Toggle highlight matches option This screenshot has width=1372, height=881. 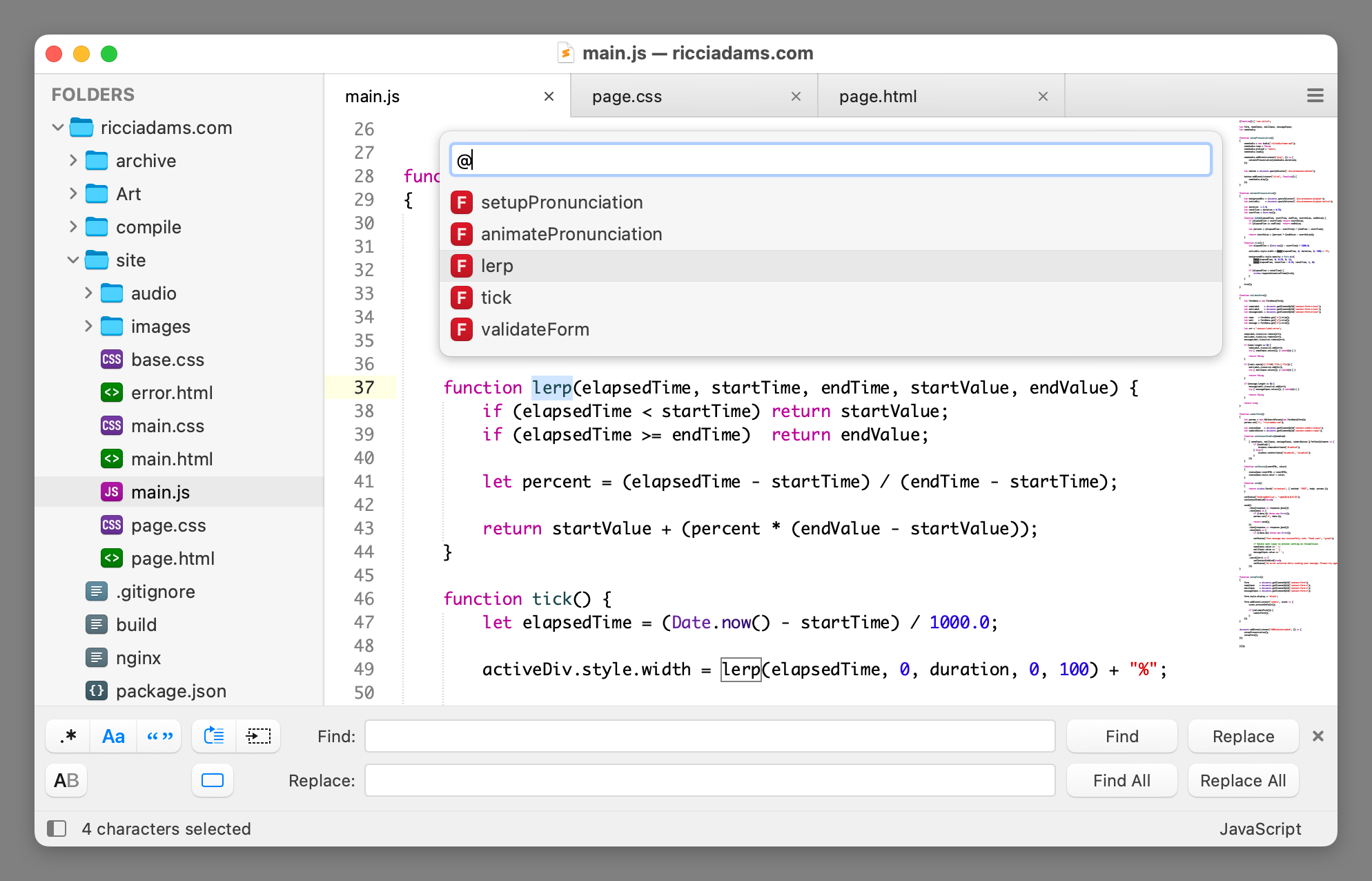(x=213, y=780)
